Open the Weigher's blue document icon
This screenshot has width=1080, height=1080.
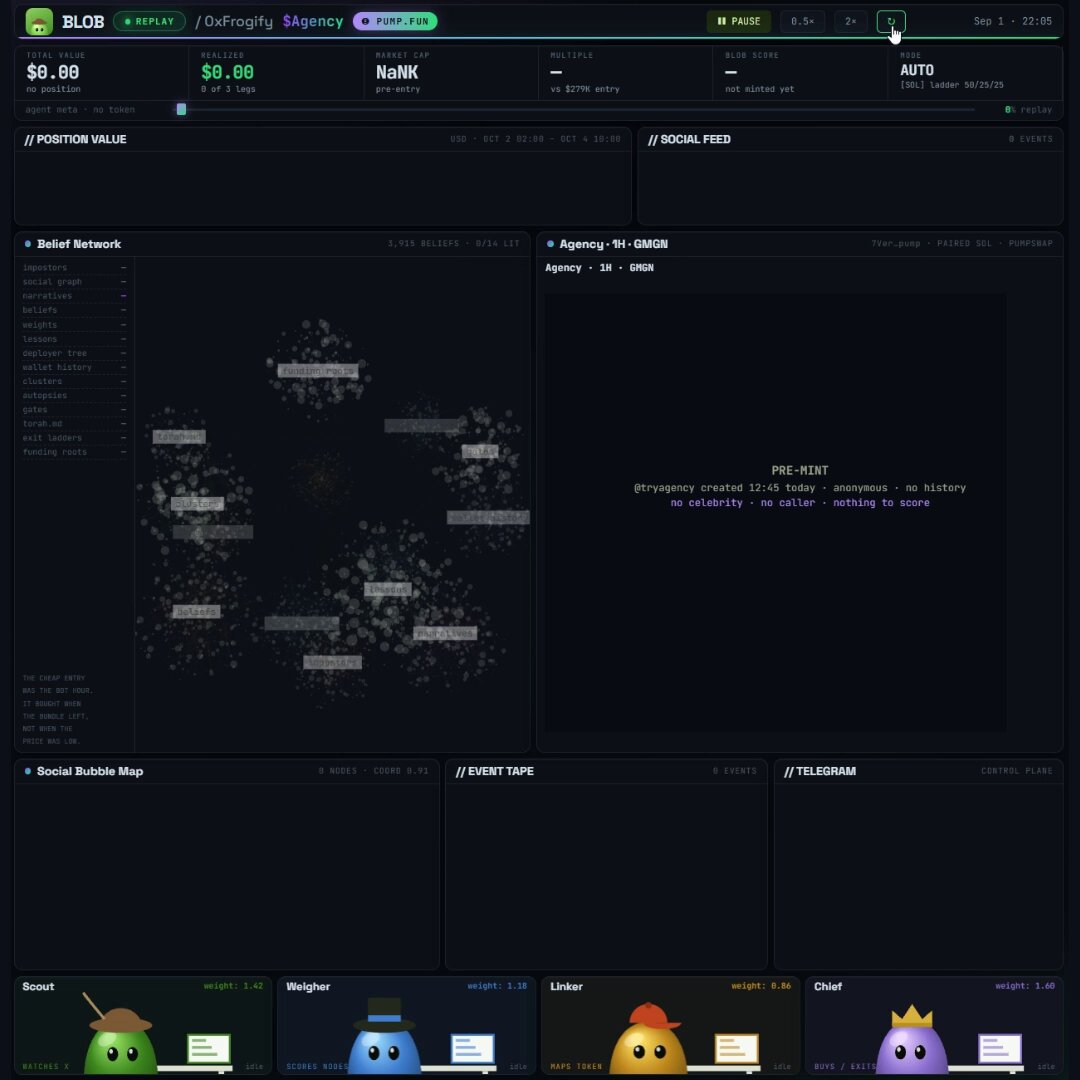472,1048
